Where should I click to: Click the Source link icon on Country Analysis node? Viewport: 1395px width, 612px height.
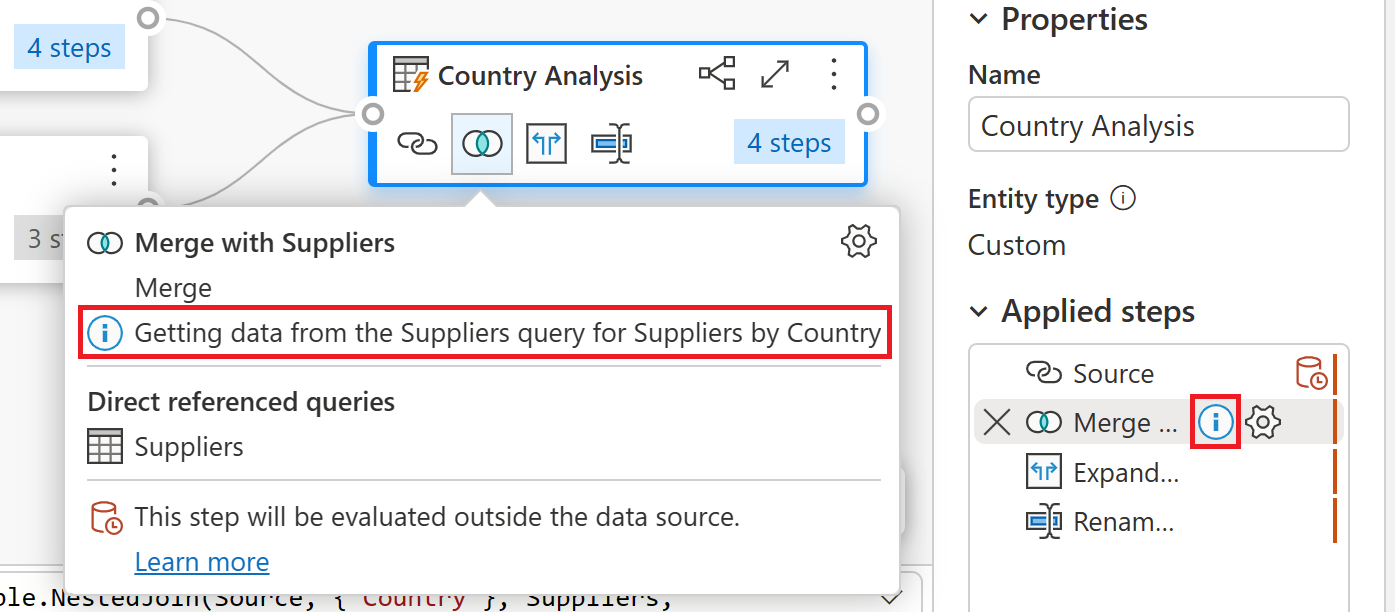(417, 143)
